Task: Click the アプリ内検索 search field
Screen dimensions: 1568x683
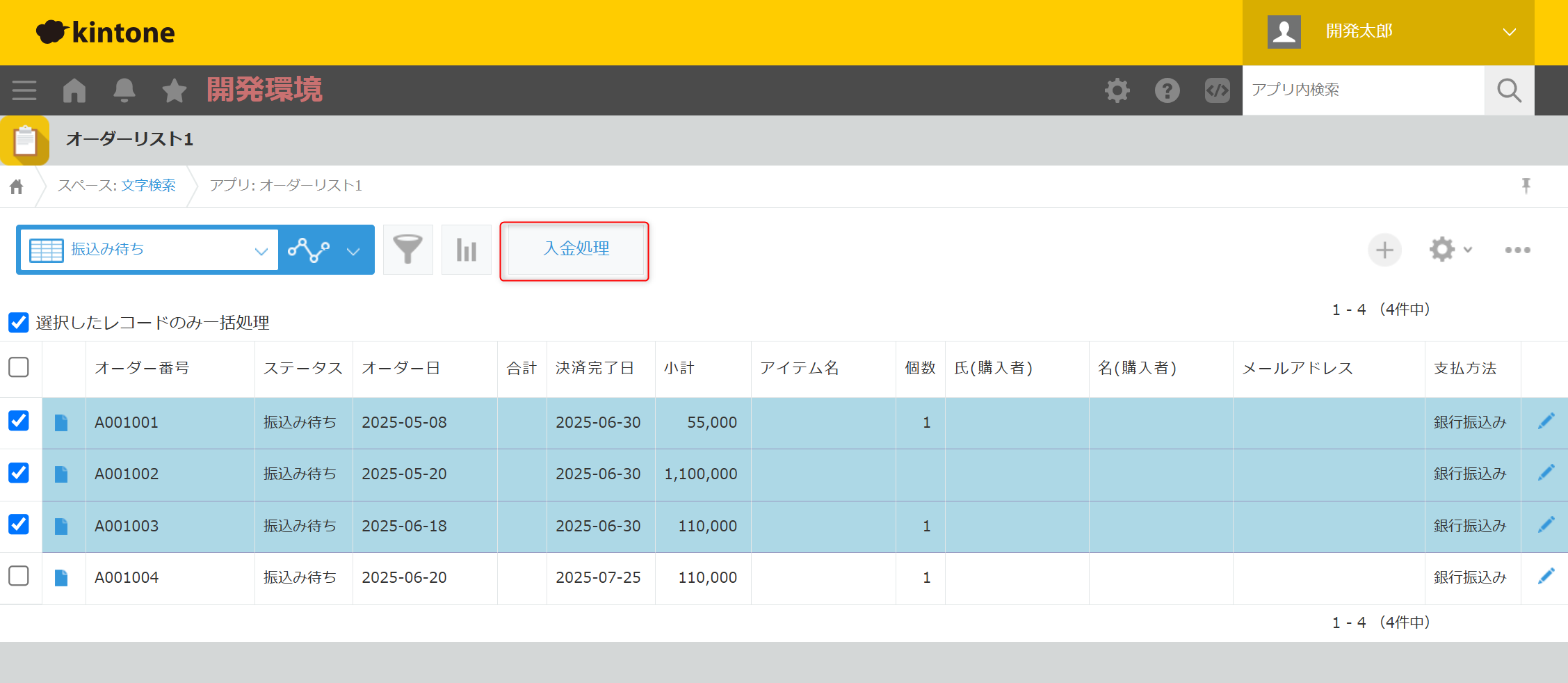Action: [x=1363, y=90]
